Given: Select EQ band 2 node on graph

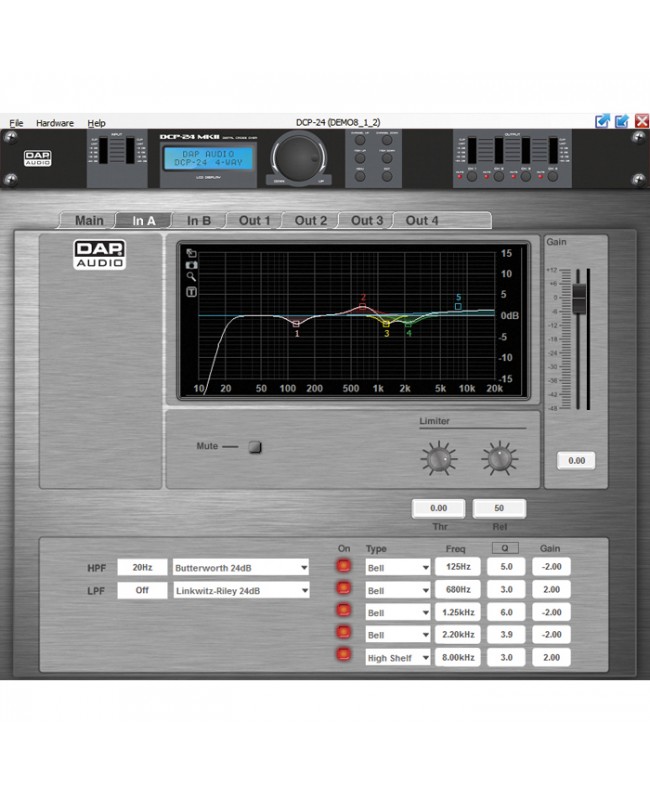Looking at the screenshot, I should pos(362,306).
